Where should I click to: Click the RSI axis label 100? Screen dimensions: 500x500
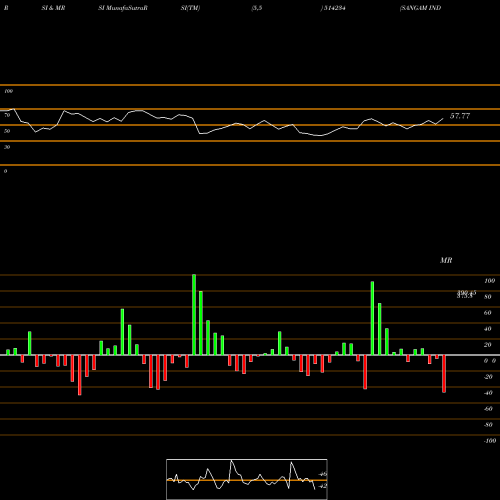pos(8,91)
